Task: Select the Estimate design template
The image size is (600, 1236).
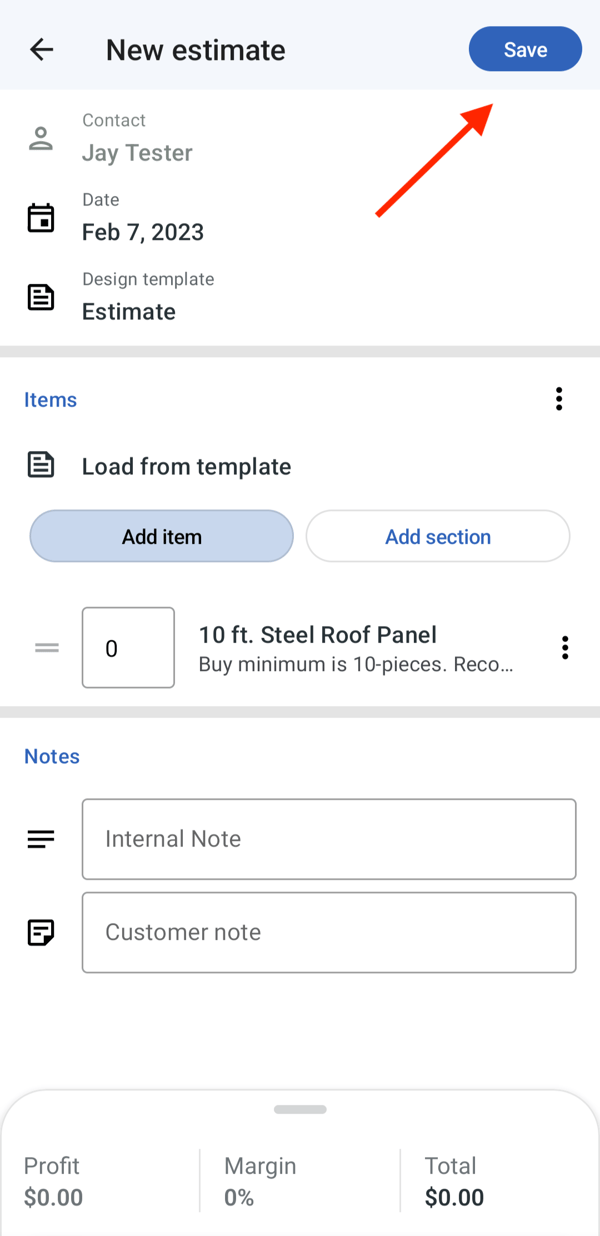Action: [128, 311]
